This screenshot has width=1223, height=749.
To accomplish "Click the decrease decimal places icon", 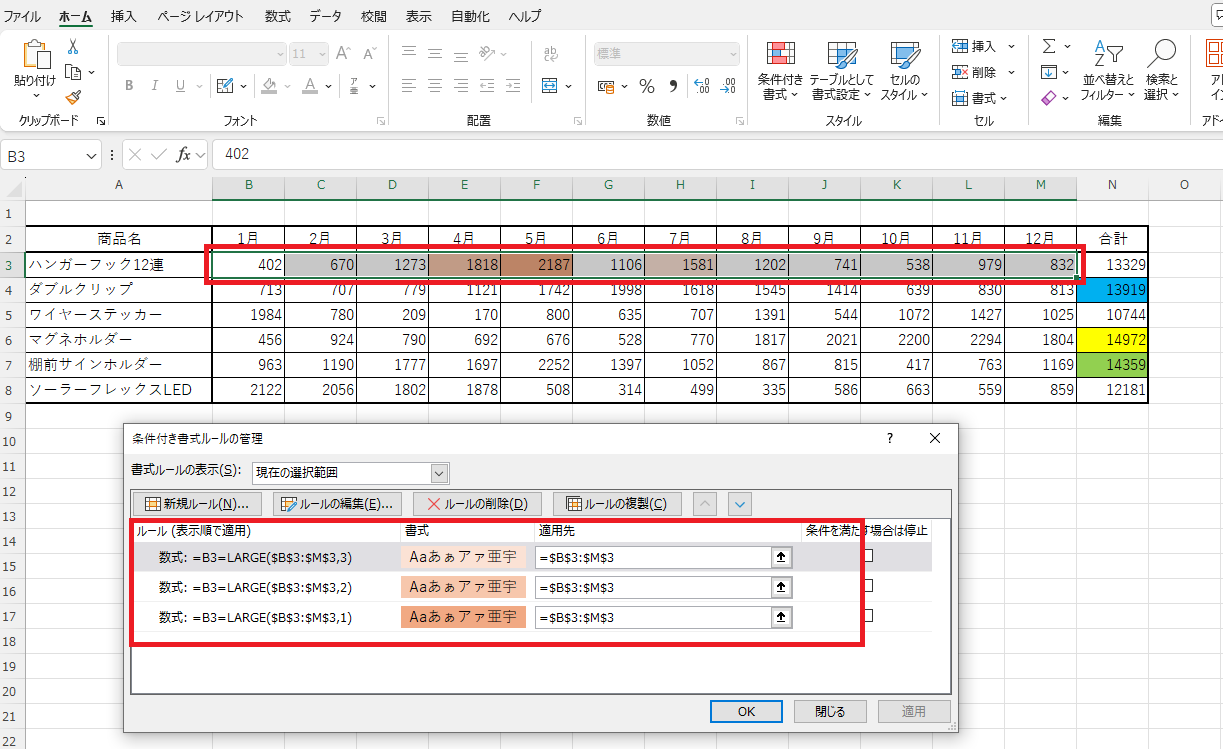I will pyautogui.click(x=727, y=86).
